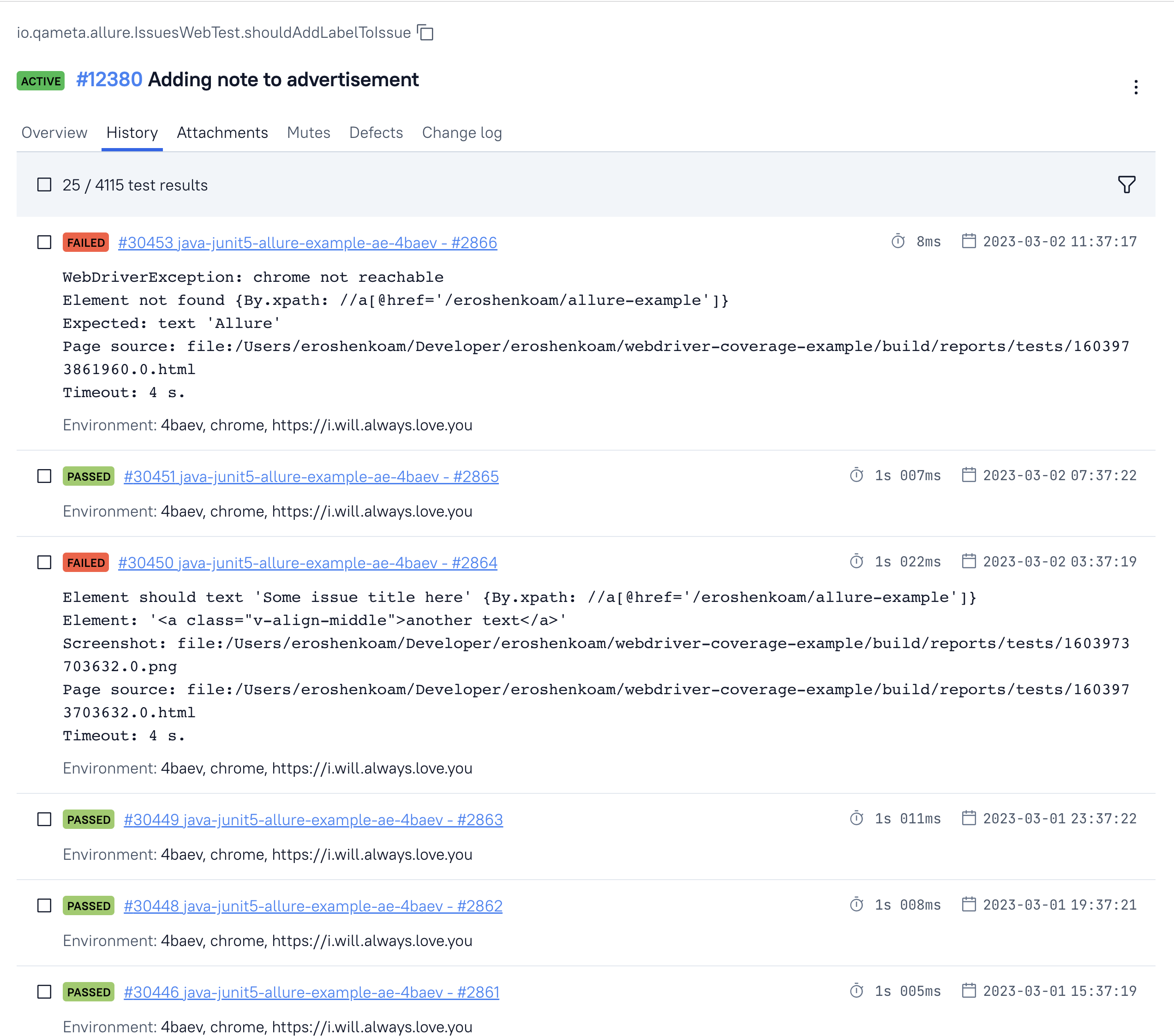Click calendar icon next to 2023-03-01 23:37:22

(x=968, y=818)
